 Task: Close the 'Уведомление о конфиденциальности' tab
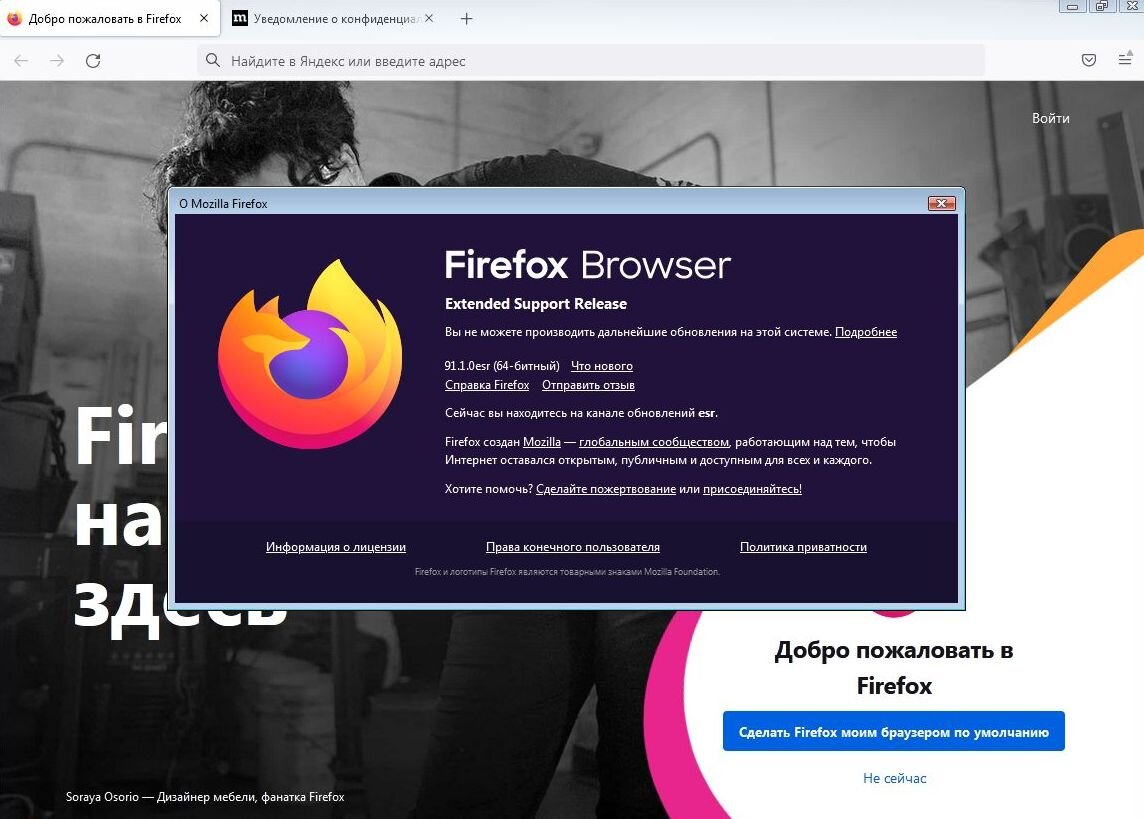pyautogui.click(x=429, y=18)
